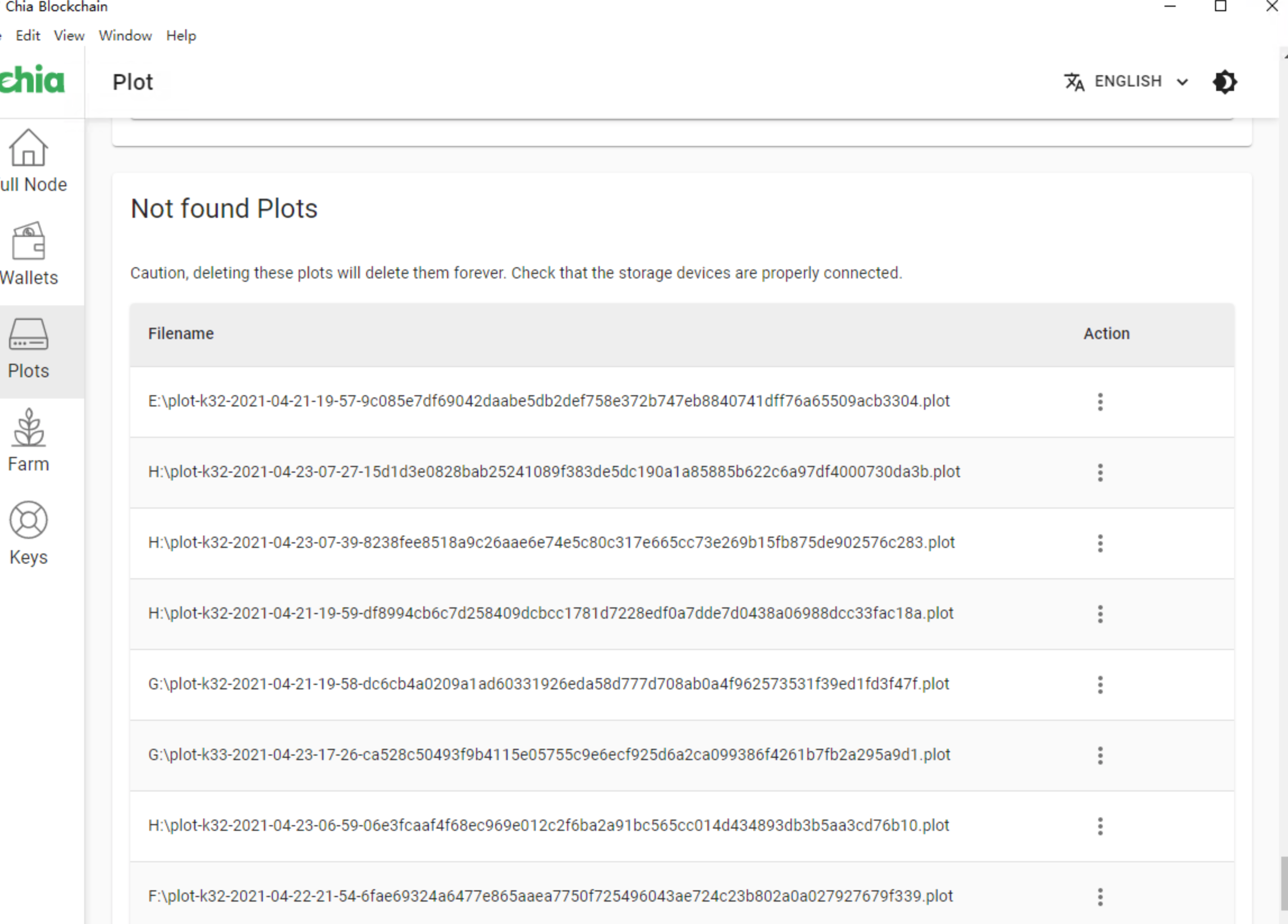Image resolution: width=1288 pixels, height=924 pixels.
Task: Open the Wallets sidebar icon
Action: [29, 241]
